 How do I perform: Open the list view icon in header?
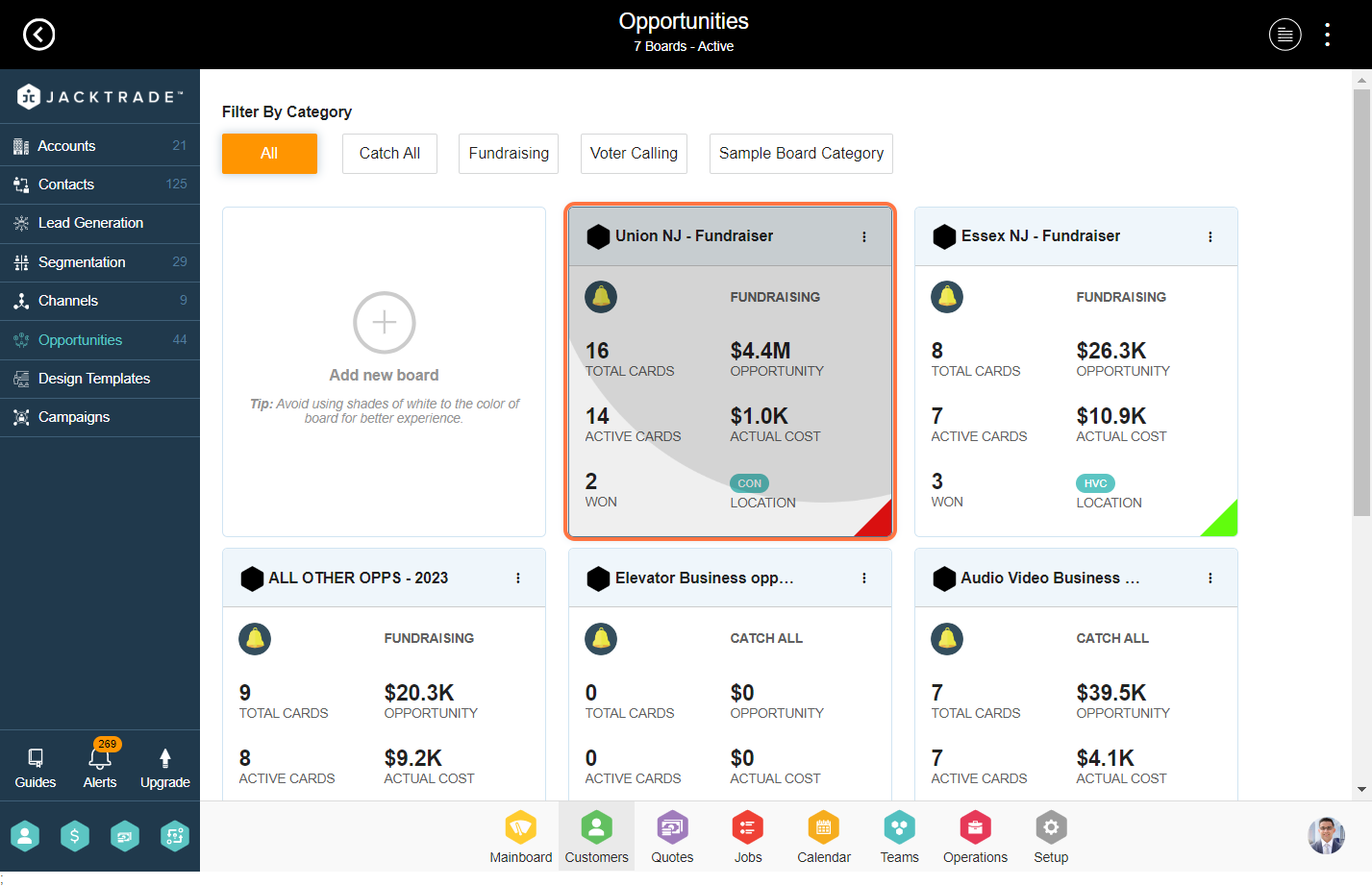1285,35
